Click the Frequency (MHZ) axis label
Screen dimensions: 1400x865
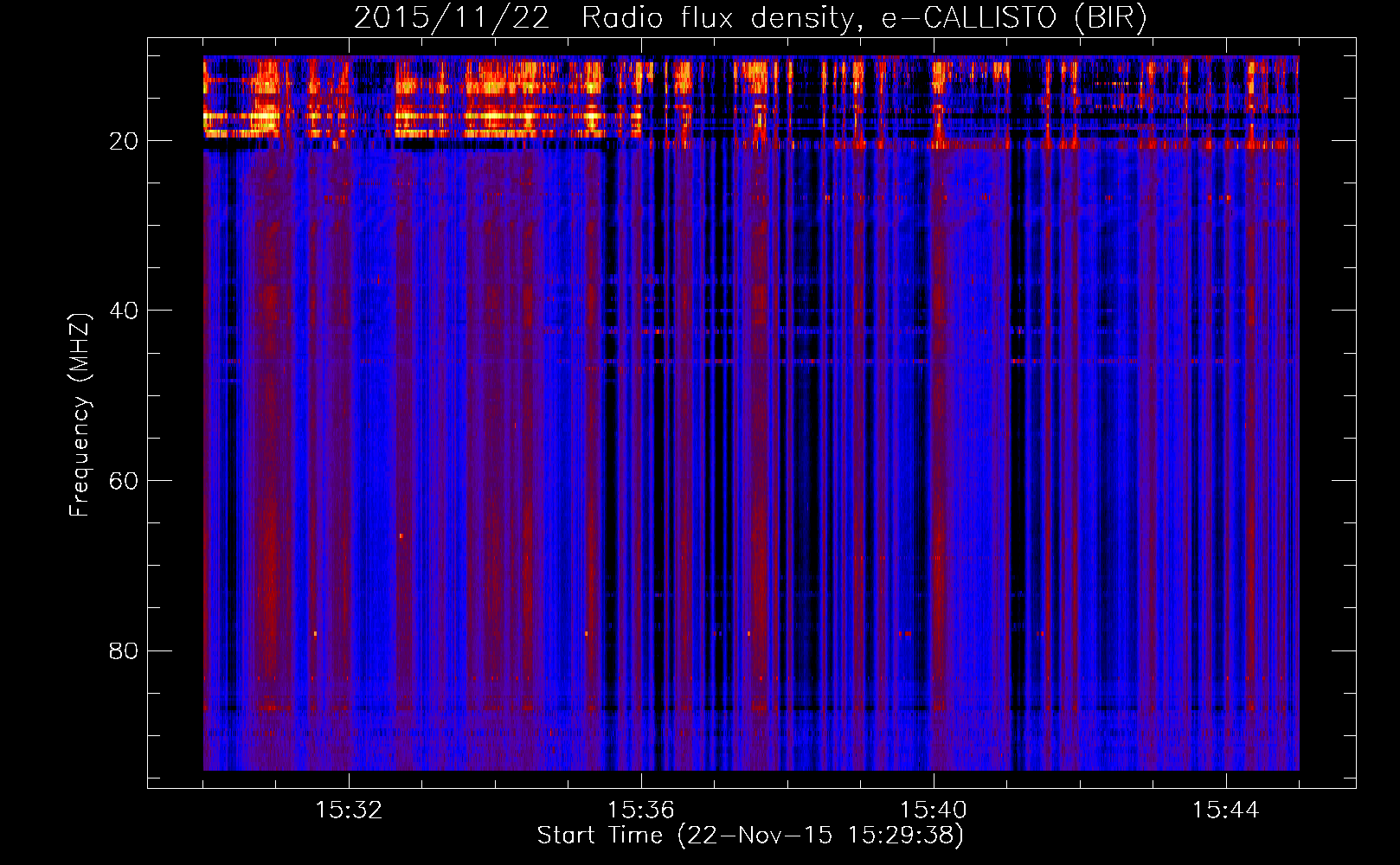point(80,415)
